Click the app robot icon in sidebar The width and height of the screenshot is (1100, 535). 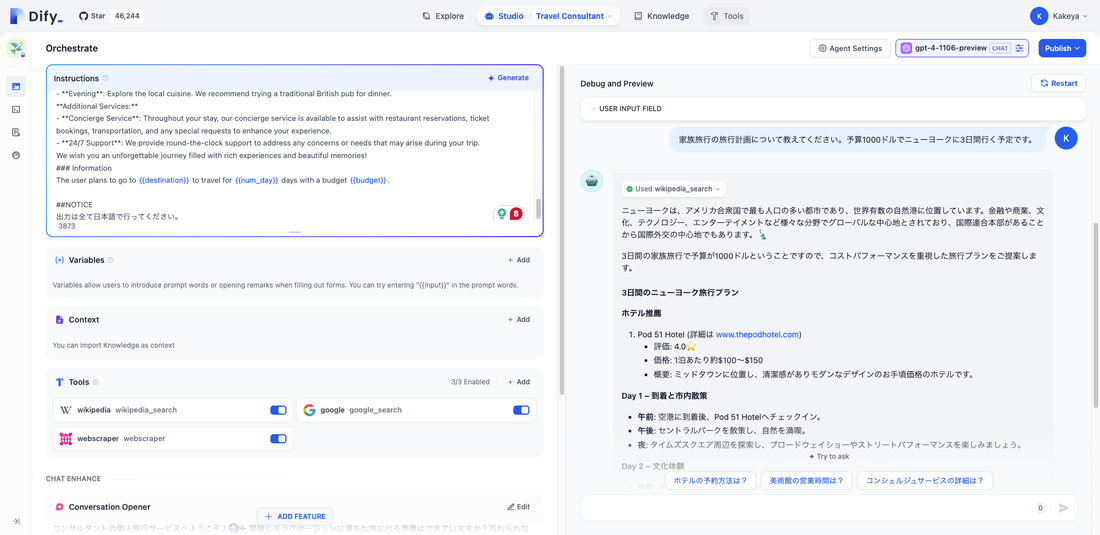(x=16, y=49)
